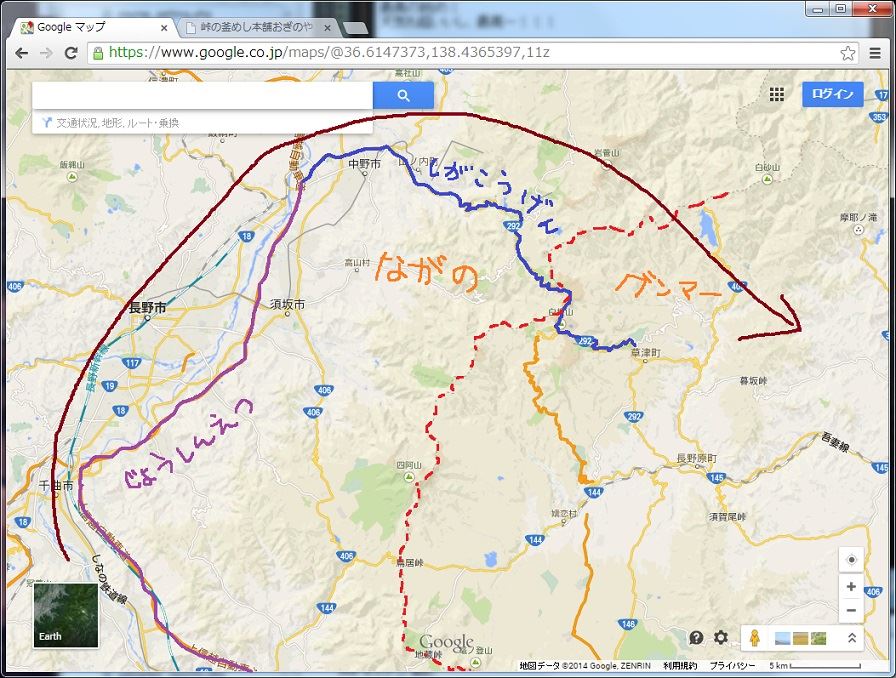The height and width of the screenshot is (678, 896).
Task: Click the route 117 road shield
Action: (132, 362)
